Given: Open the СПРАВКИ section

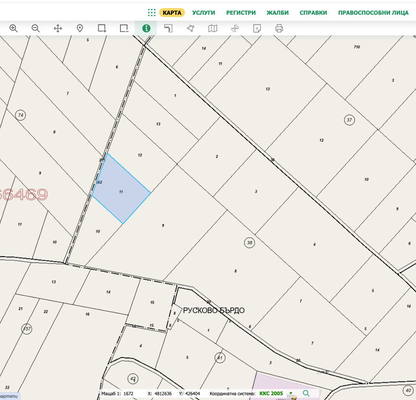Looking at the screenshot, I should 313,13.
